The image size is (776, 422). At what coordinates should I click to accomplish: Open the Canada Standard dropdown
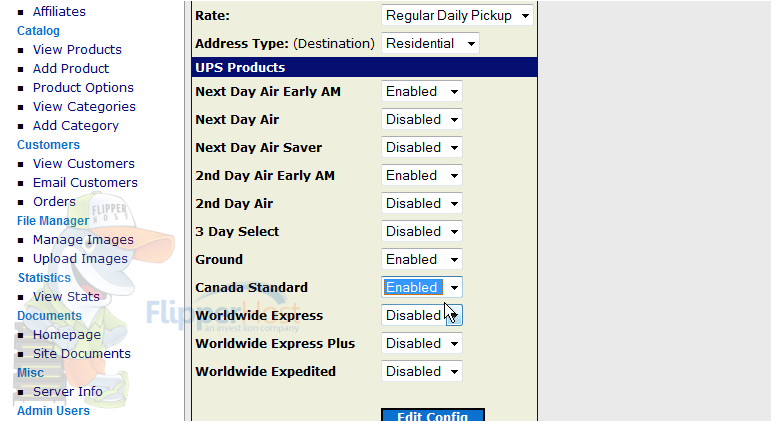pyautogui.click(x=422, y=287)
